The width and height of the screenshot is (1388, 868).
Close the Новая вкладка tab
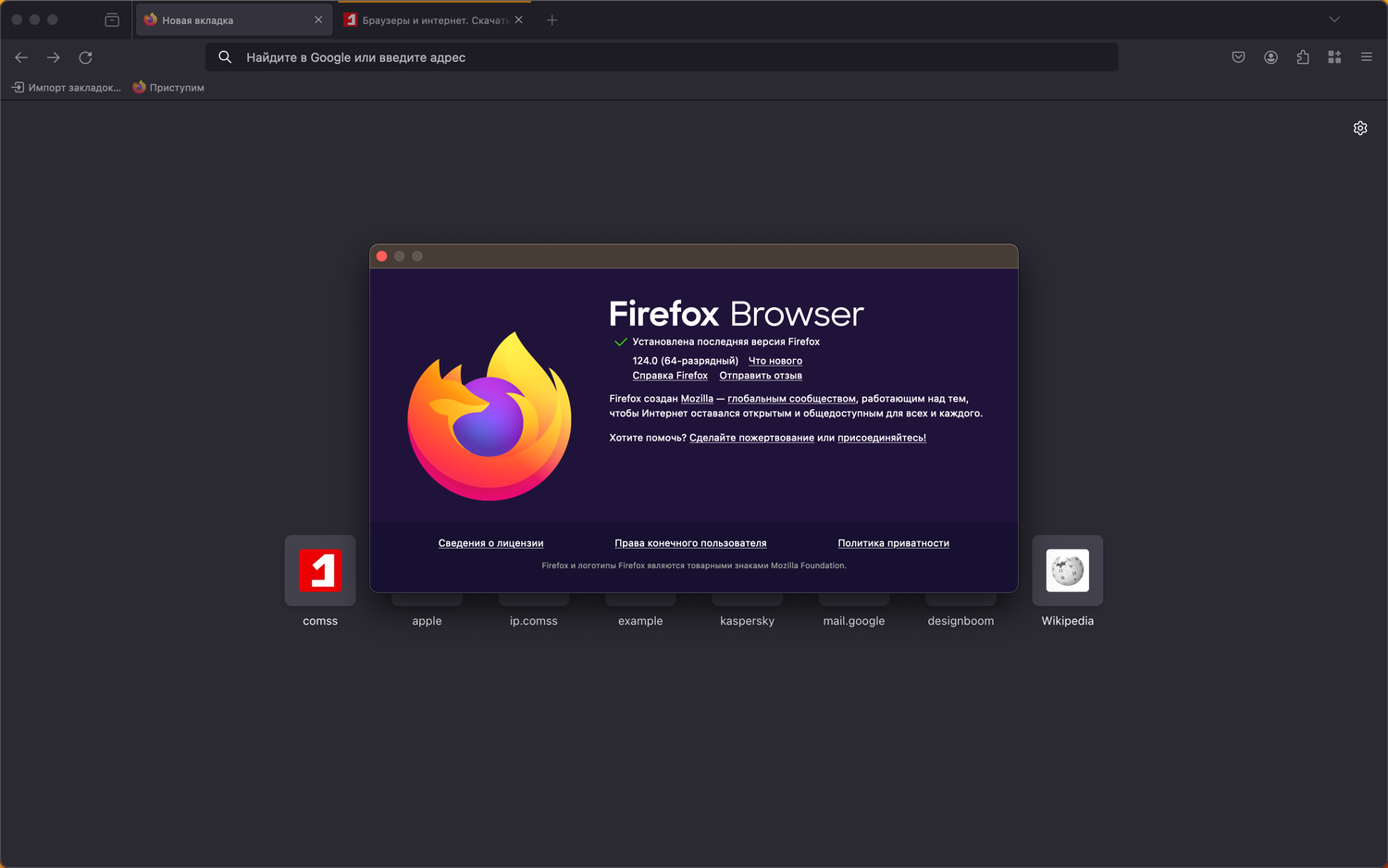pyautogui.click(x=318, y=19)
